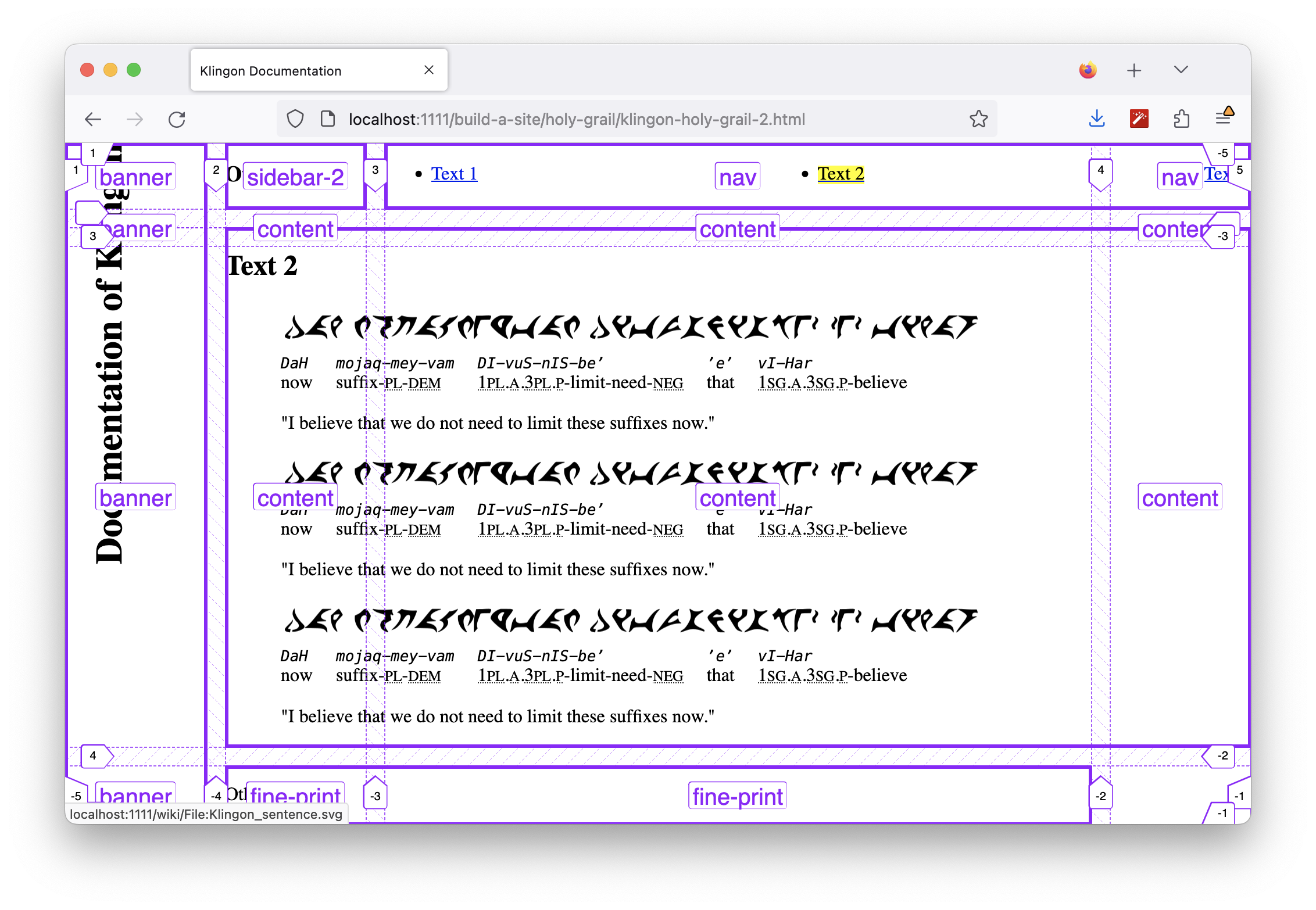Click the third mojaq-mey-vam word
Image resolution: width=1316 pixels, height=910 pixels.
(x=395, y=656)
